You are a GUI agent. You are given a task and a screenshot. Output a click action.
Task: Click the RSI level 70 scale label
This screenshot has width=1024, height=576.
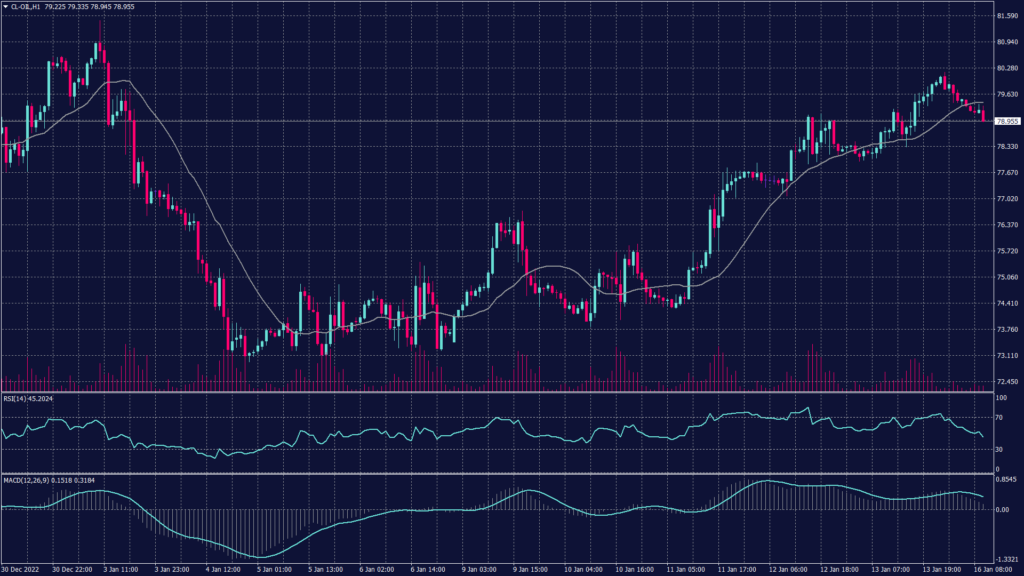pyautogui.click(x=1000, y=417)
